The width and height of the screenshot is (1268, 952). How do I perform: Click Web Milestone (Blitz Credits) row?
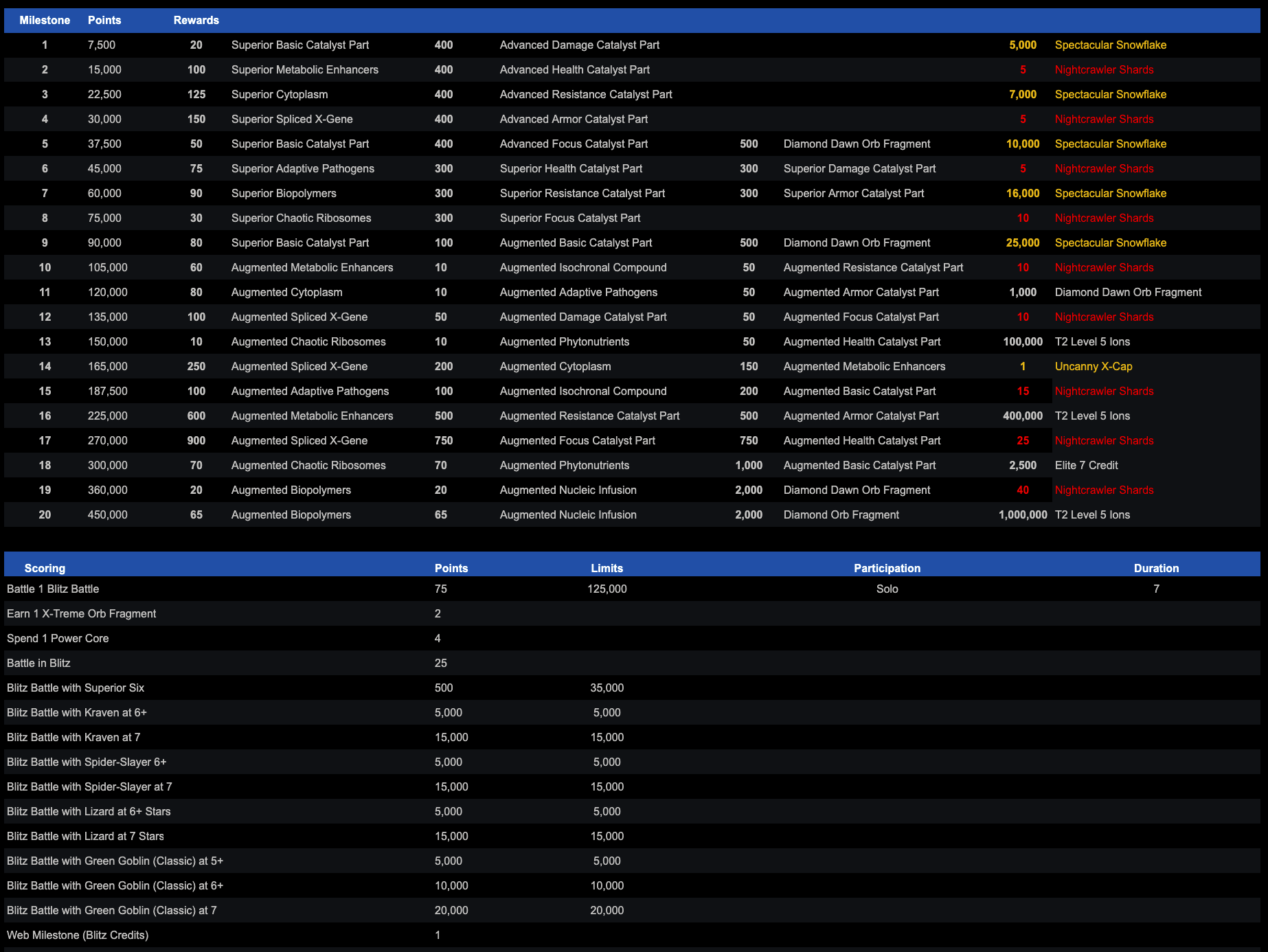[632, 935]
